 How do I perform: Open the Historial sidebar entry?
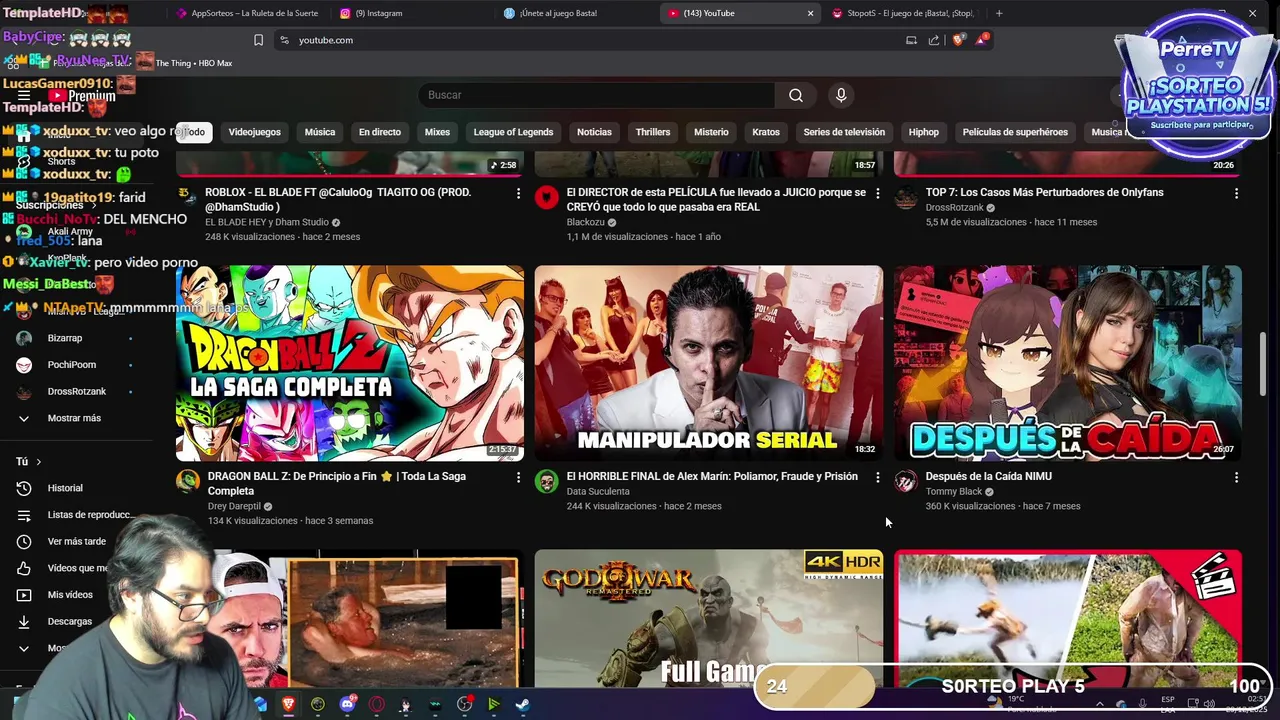pyautogui.click(x=66, y=488)
